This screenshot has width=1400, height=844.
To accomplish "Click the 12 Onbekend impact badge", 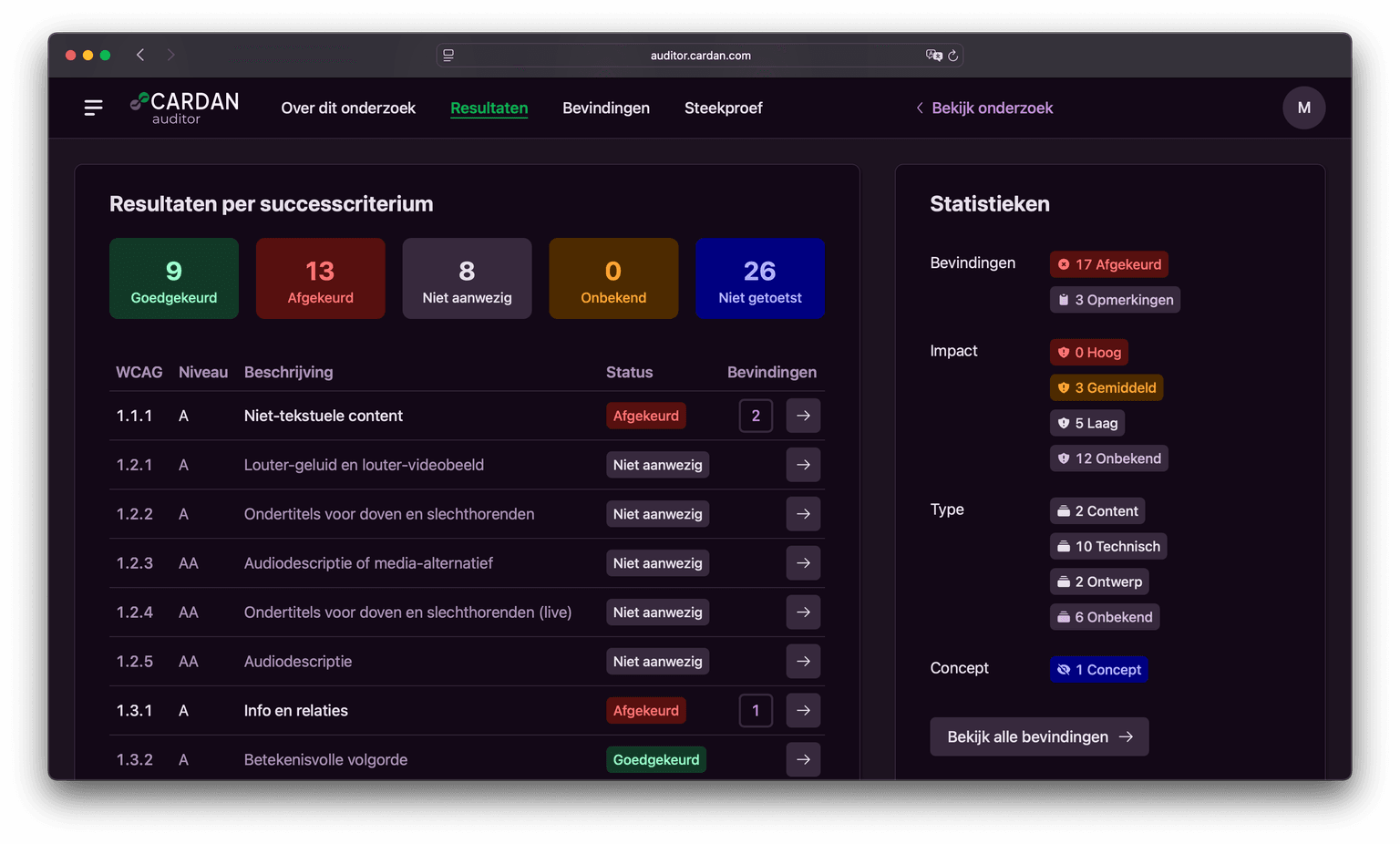I will tap(1109, 458).
